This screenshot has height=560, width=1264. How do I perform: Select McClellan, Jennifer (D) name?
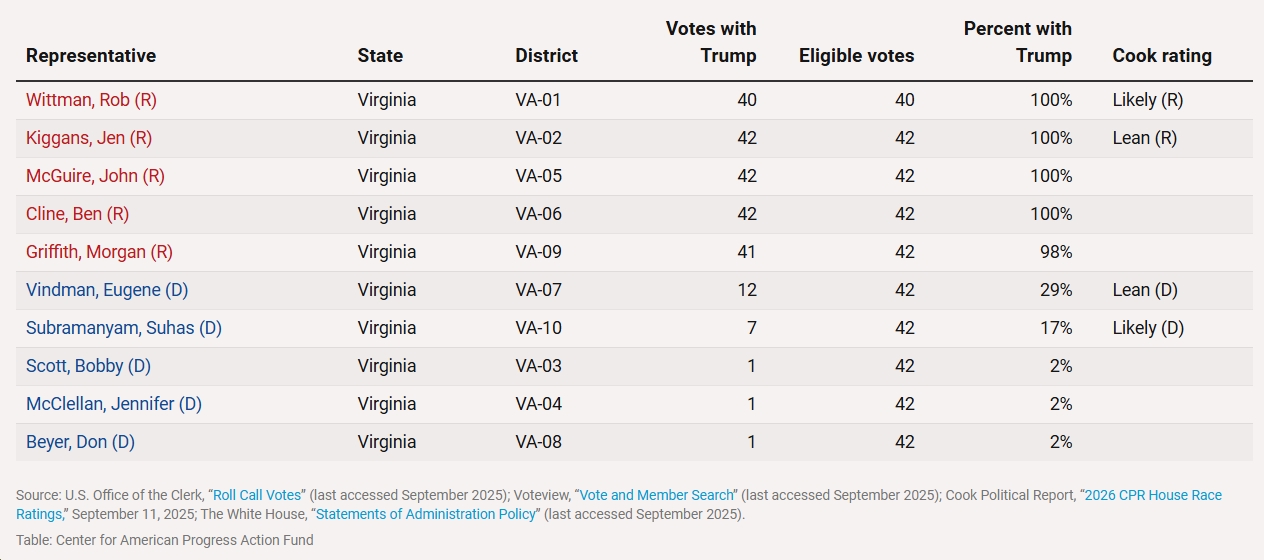113,404
